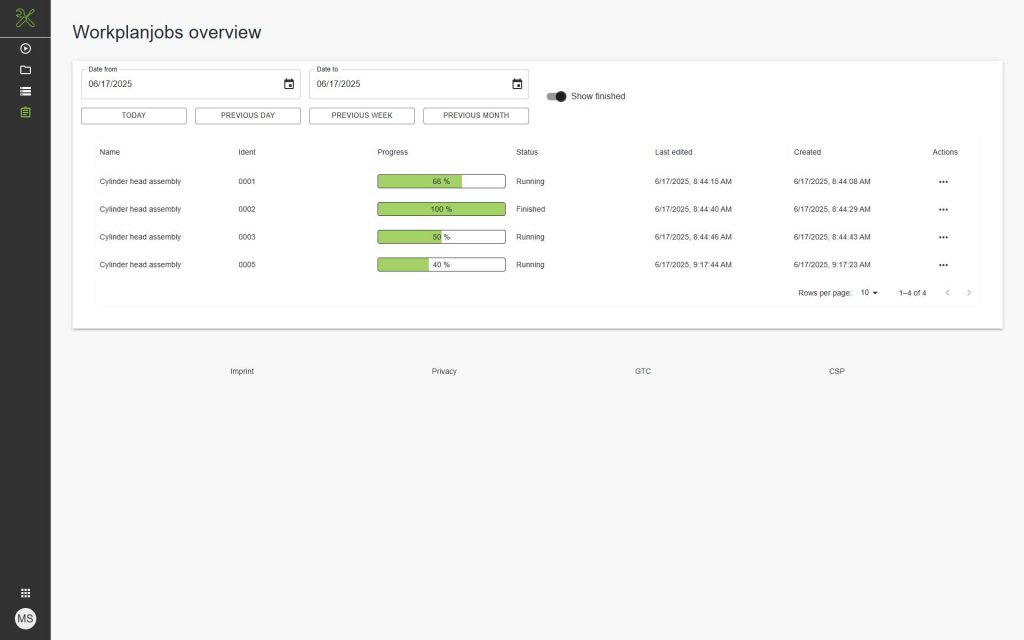
Task: Open the green clipboard workplanjobs icon
Action: pos(25,112)
